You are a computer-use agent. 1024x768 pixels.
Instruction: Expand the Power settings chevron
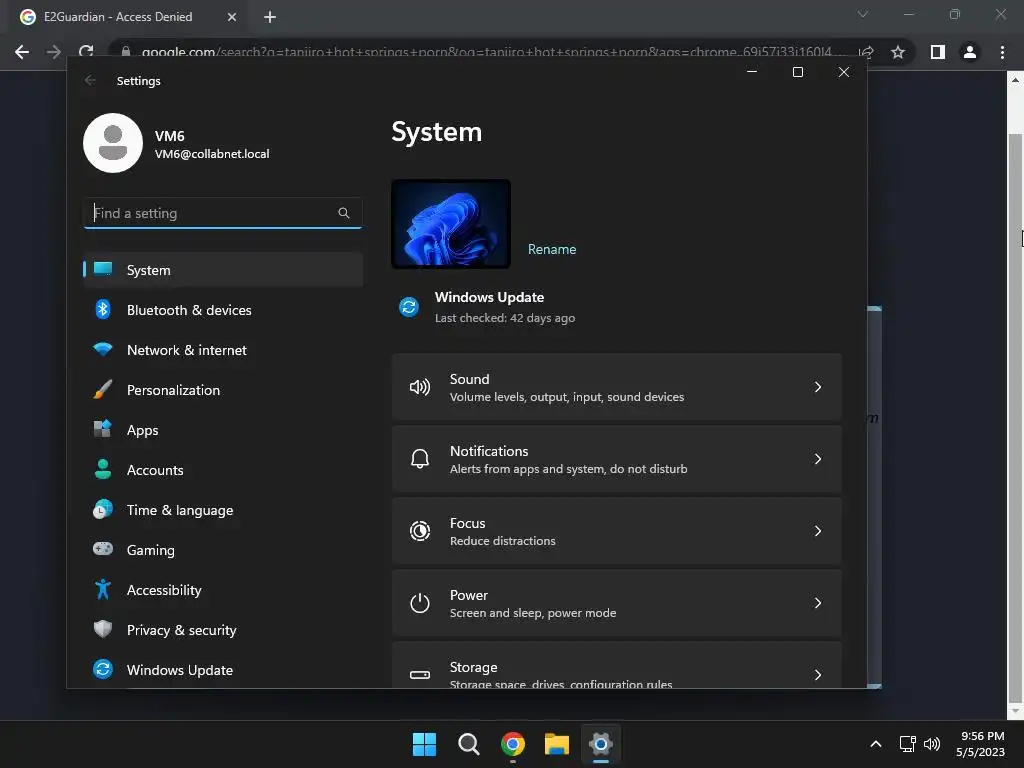click(x=818, y=603)
